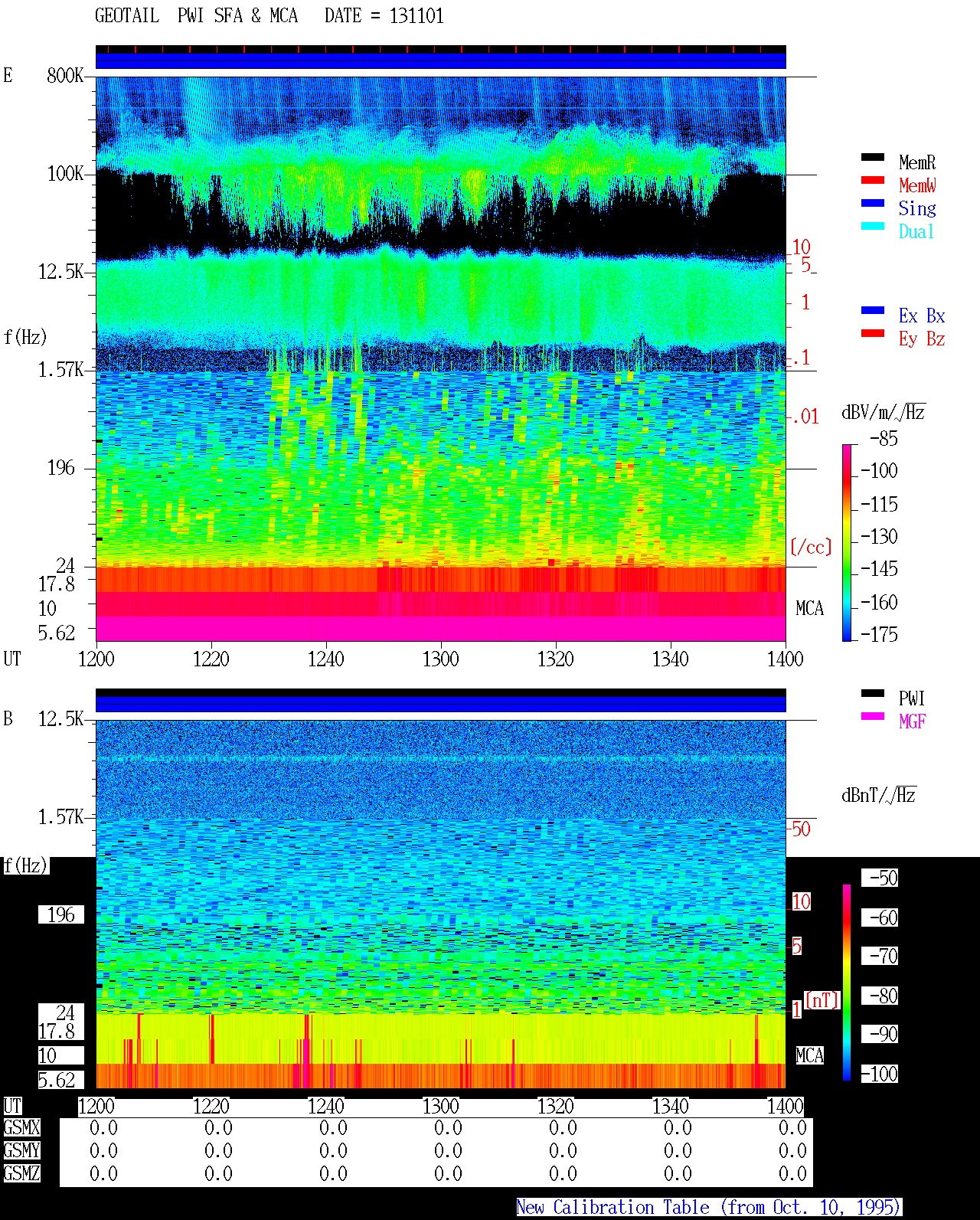This screenshot has width=980, height=1220.
Task: Click the 5.62 frequency label on E panel
Action: click(57, 633)
